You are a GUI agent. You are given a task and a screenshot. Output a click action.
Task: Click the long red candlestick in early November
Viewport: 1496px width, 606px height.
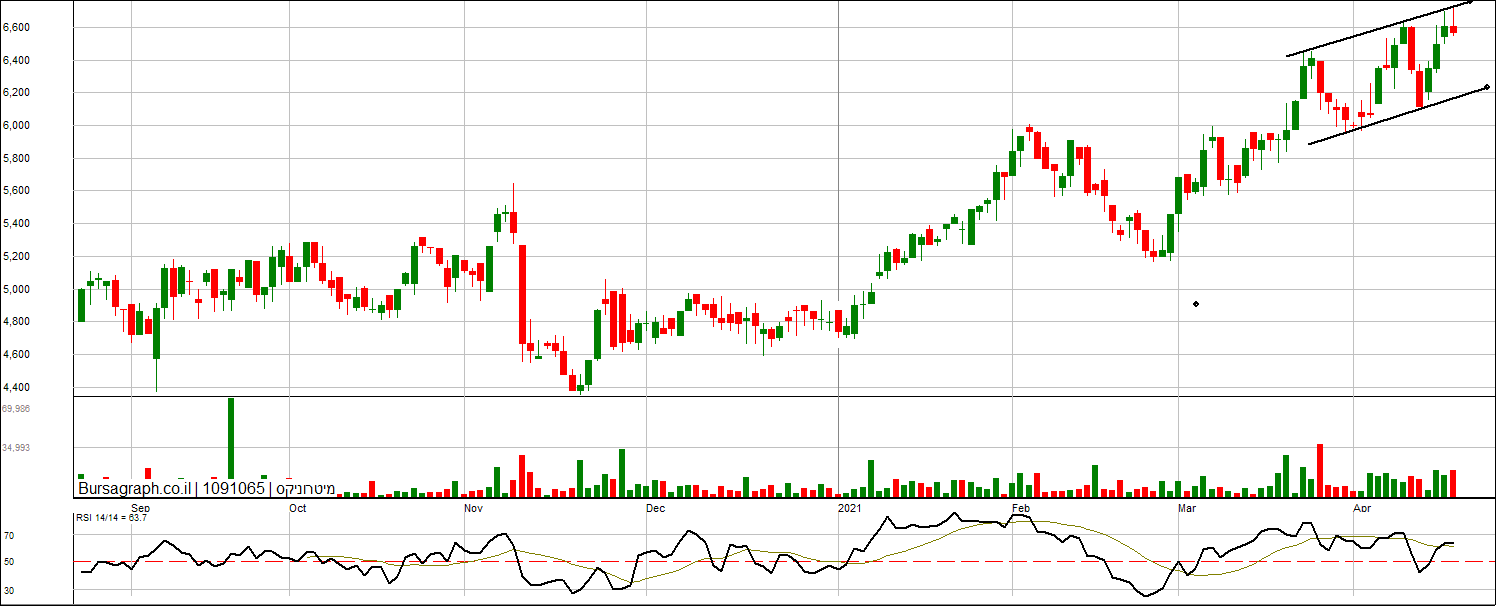(x=523, y=296)
